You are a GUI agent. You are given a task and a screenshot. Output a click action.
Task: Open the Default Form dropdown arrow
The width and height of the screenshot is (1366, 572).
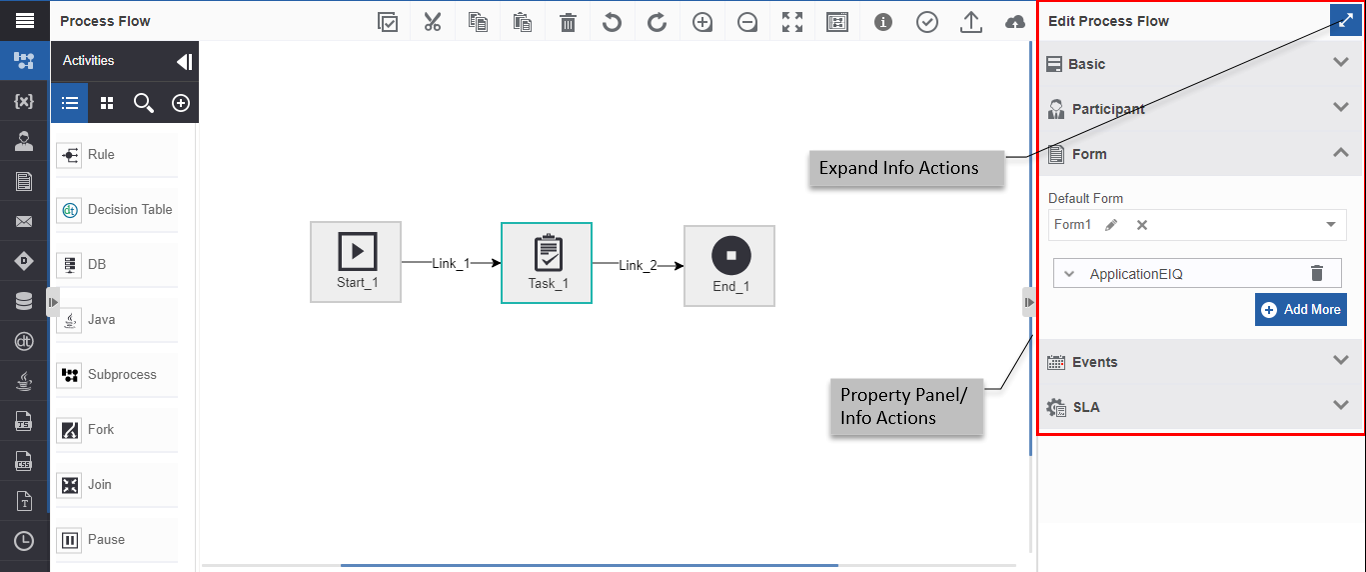(x=1331, y=225)
